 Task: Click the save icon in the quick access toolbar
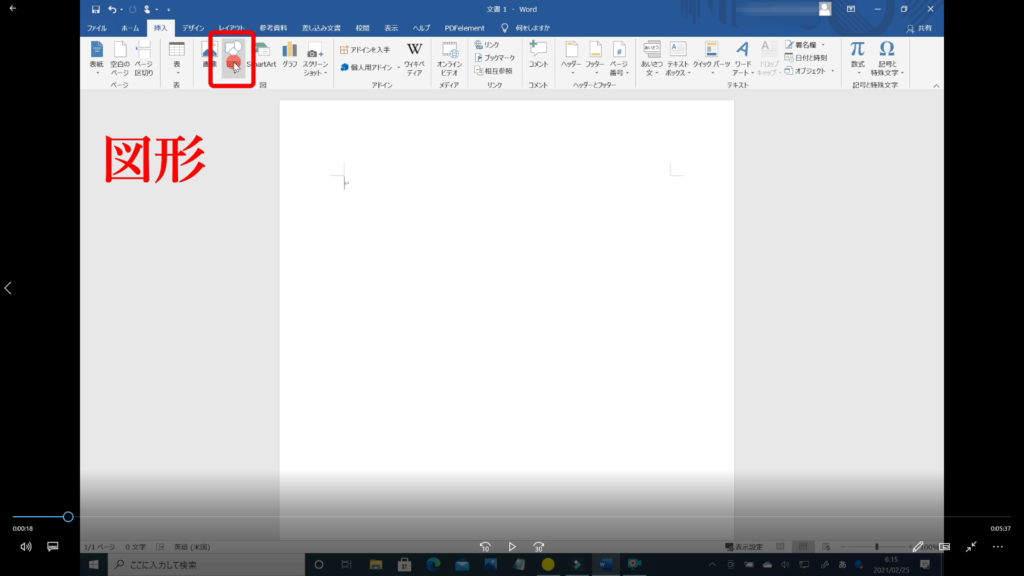tap(96, 9)
